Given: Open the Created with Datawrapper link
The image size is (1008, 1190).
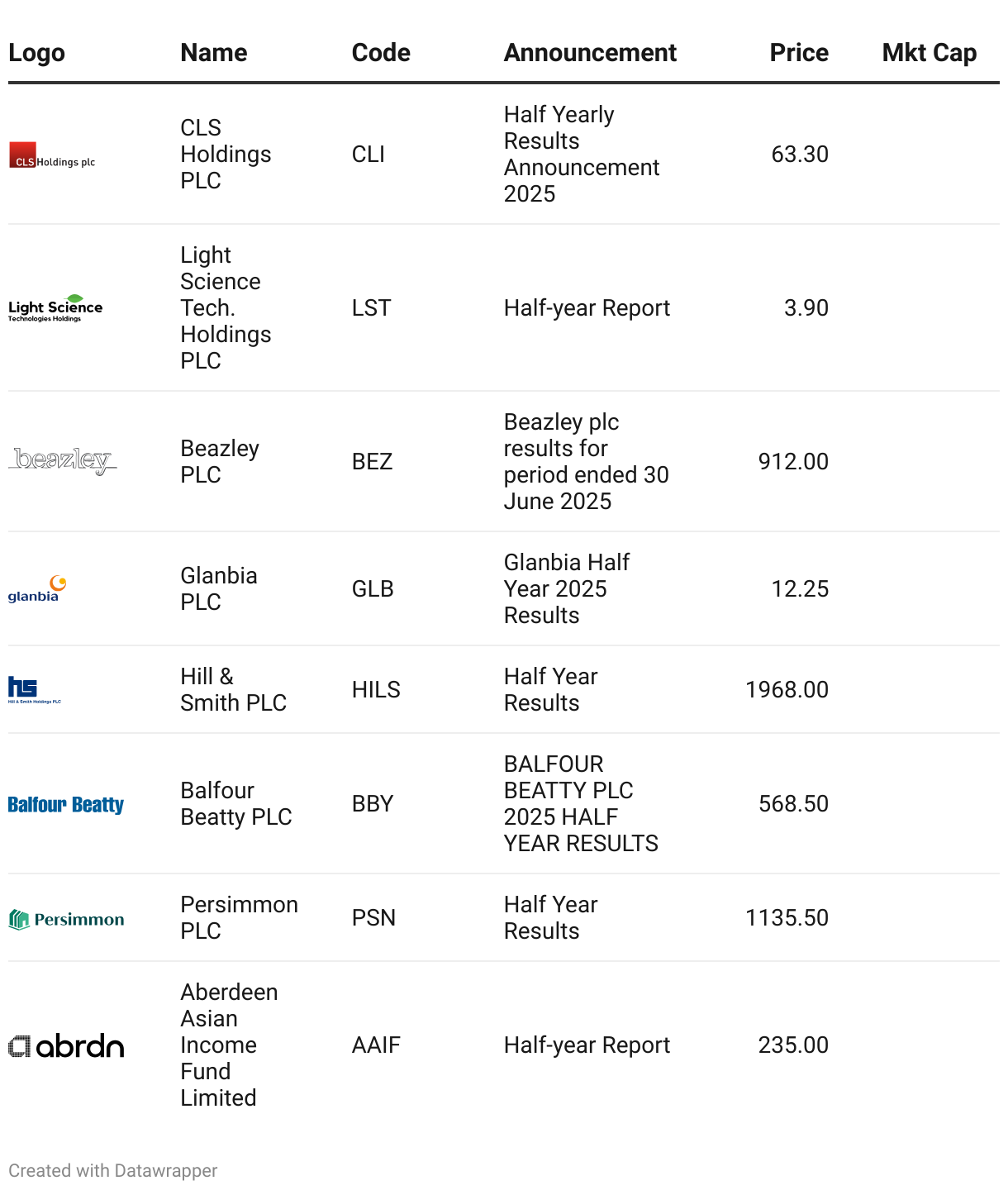Looking at the screenshot, I should [x=113, y=1170].
